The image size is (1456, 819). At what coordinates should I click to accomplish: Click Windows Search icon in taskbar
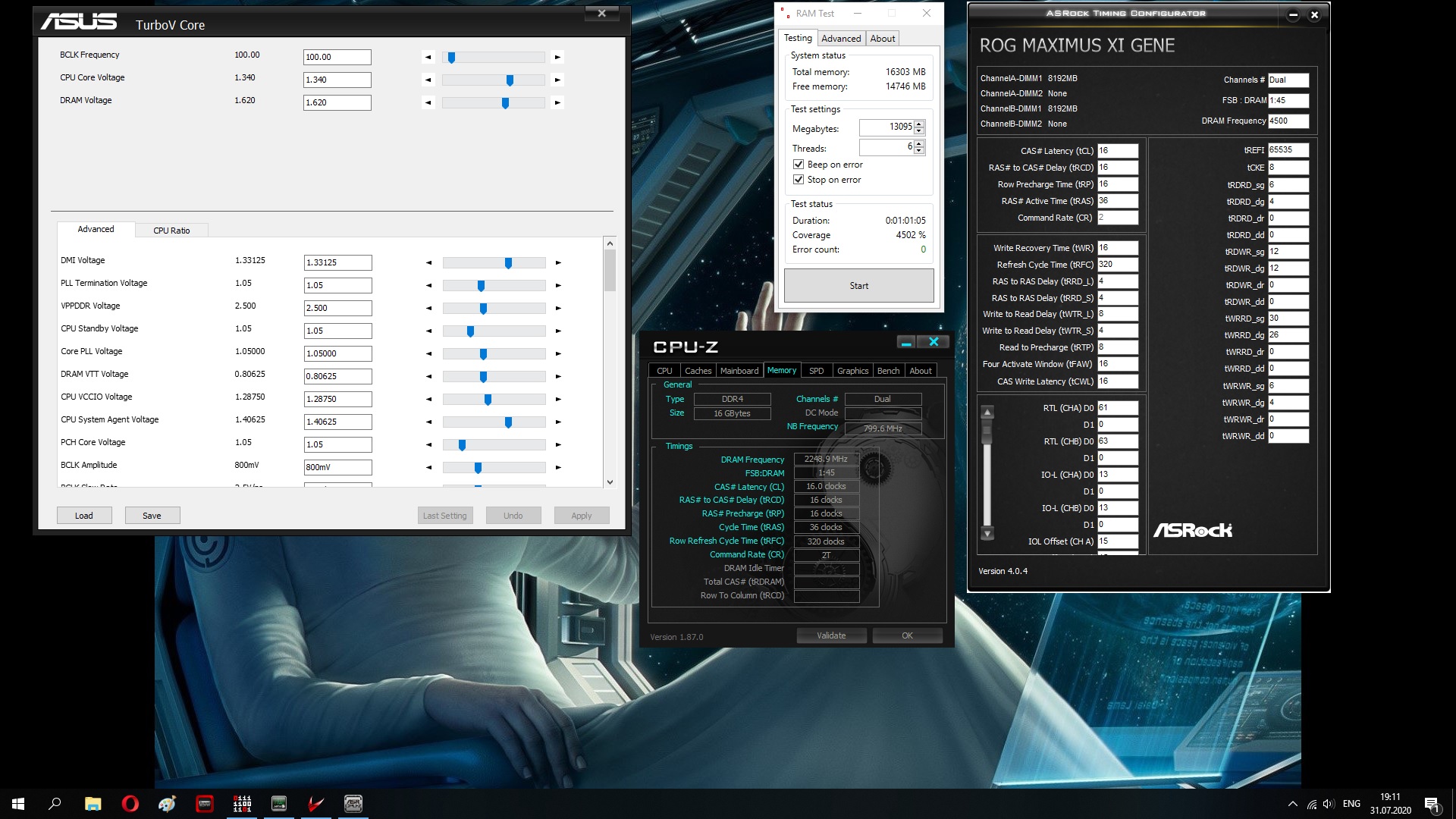pyautogui.click(x=55, y=804)
